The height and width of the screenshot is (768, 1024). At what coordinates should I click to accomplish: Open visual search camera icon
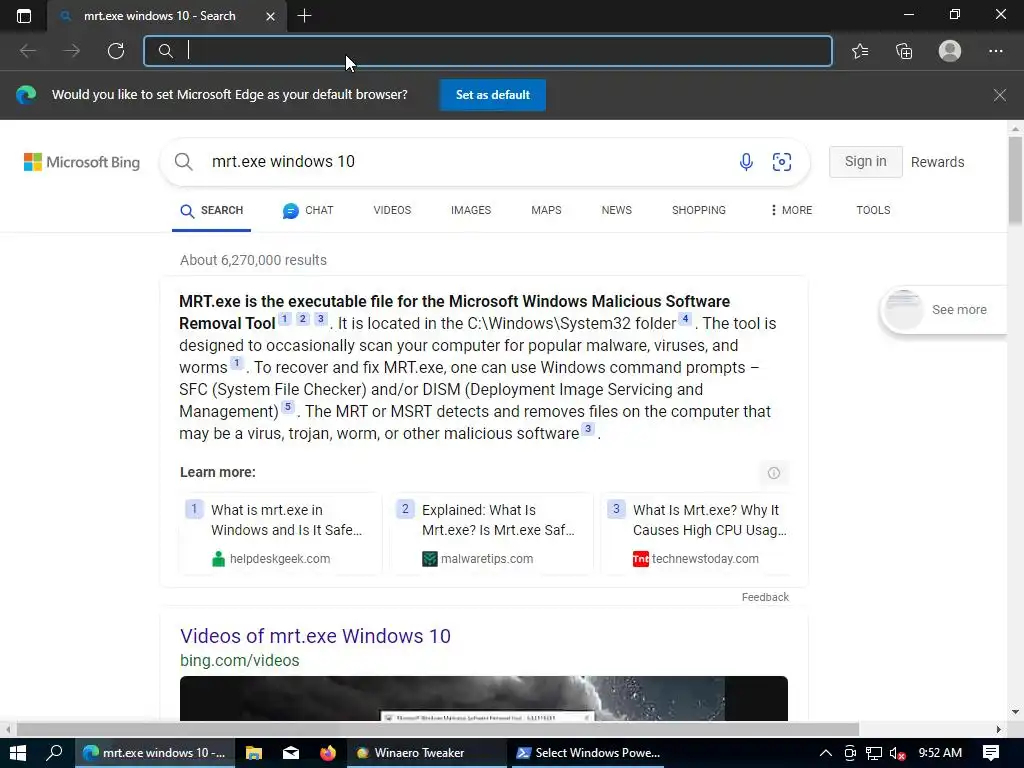[x=782, y=162]
